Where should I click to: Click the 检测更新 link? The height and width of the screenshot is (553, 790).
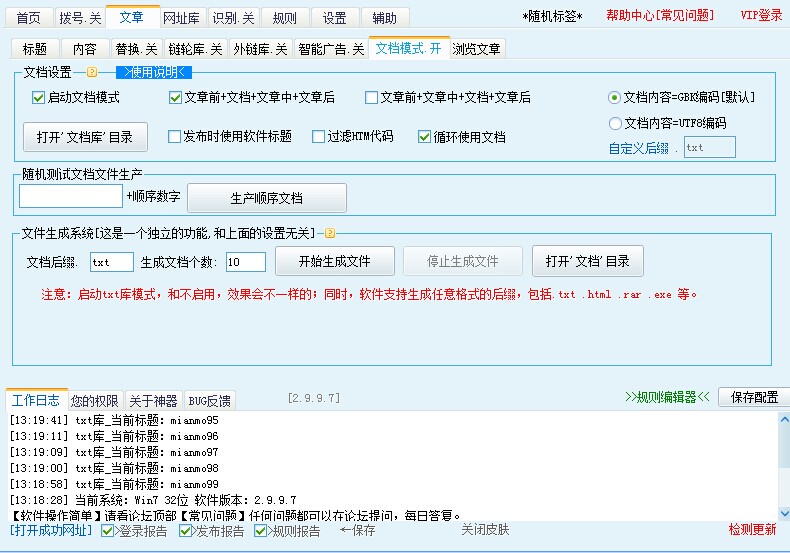tap(751, 530)
